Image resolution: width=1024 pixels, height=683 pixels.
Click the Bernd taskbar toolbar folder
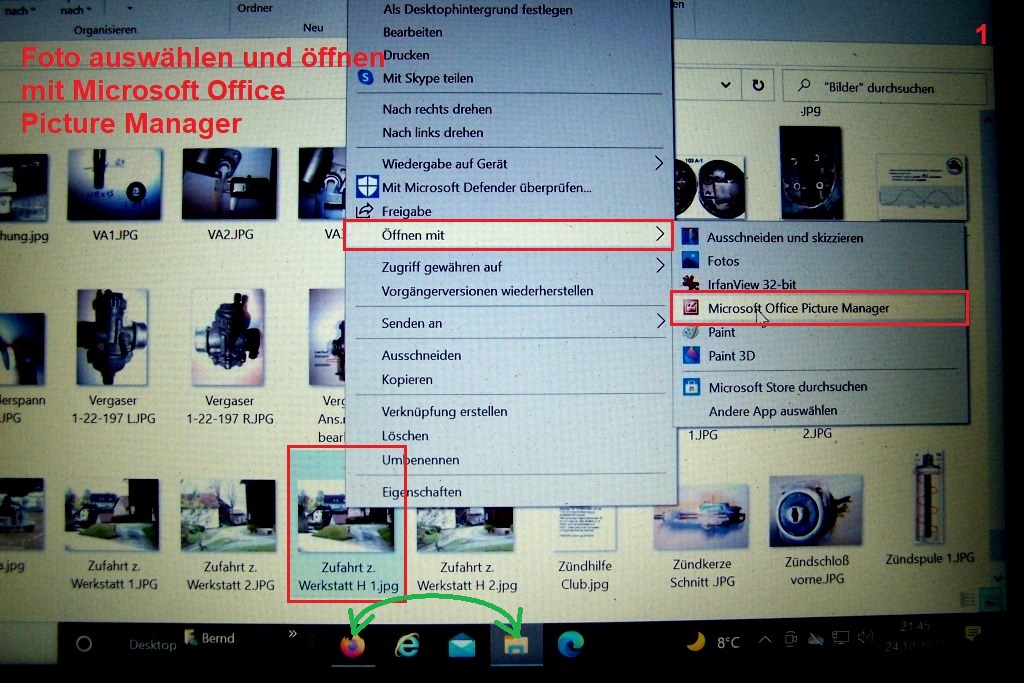tap(210, 637)
